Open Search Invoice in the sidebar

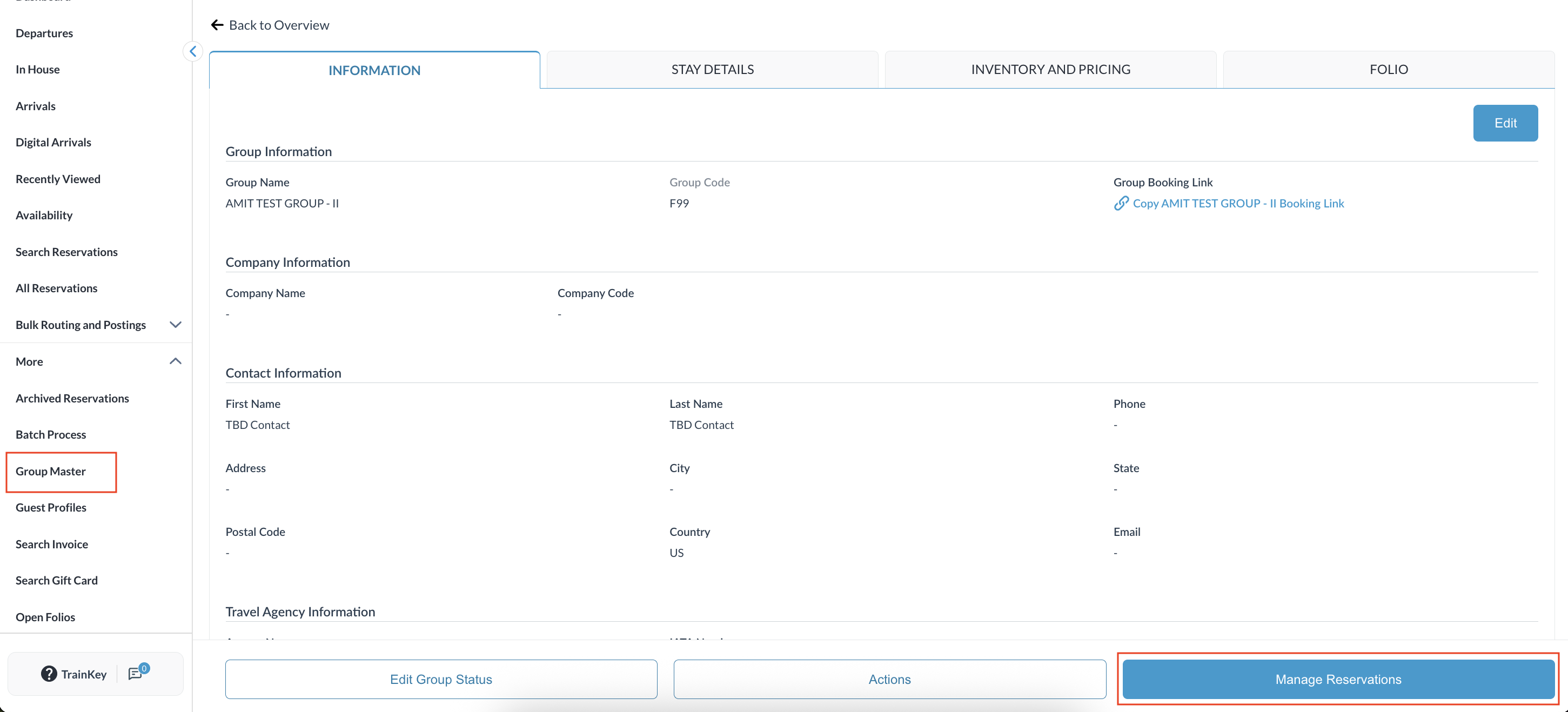(52, 544)
